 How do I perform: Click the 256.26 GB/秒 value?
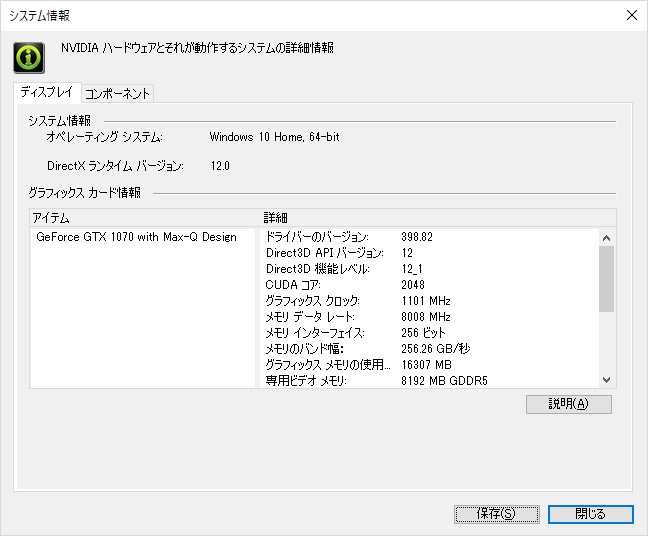point(436,349)
